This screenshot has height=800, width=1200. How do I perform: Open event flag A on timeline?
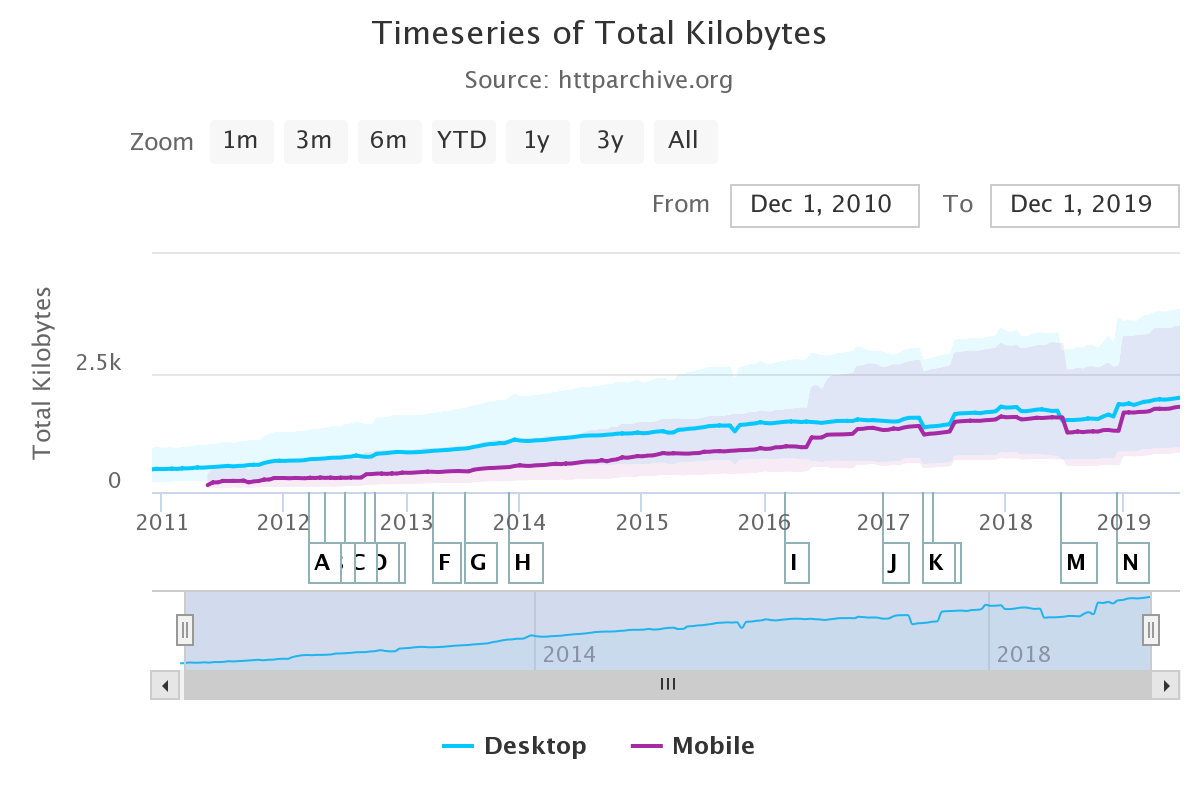pyautogui.click(x=322, y=563)
